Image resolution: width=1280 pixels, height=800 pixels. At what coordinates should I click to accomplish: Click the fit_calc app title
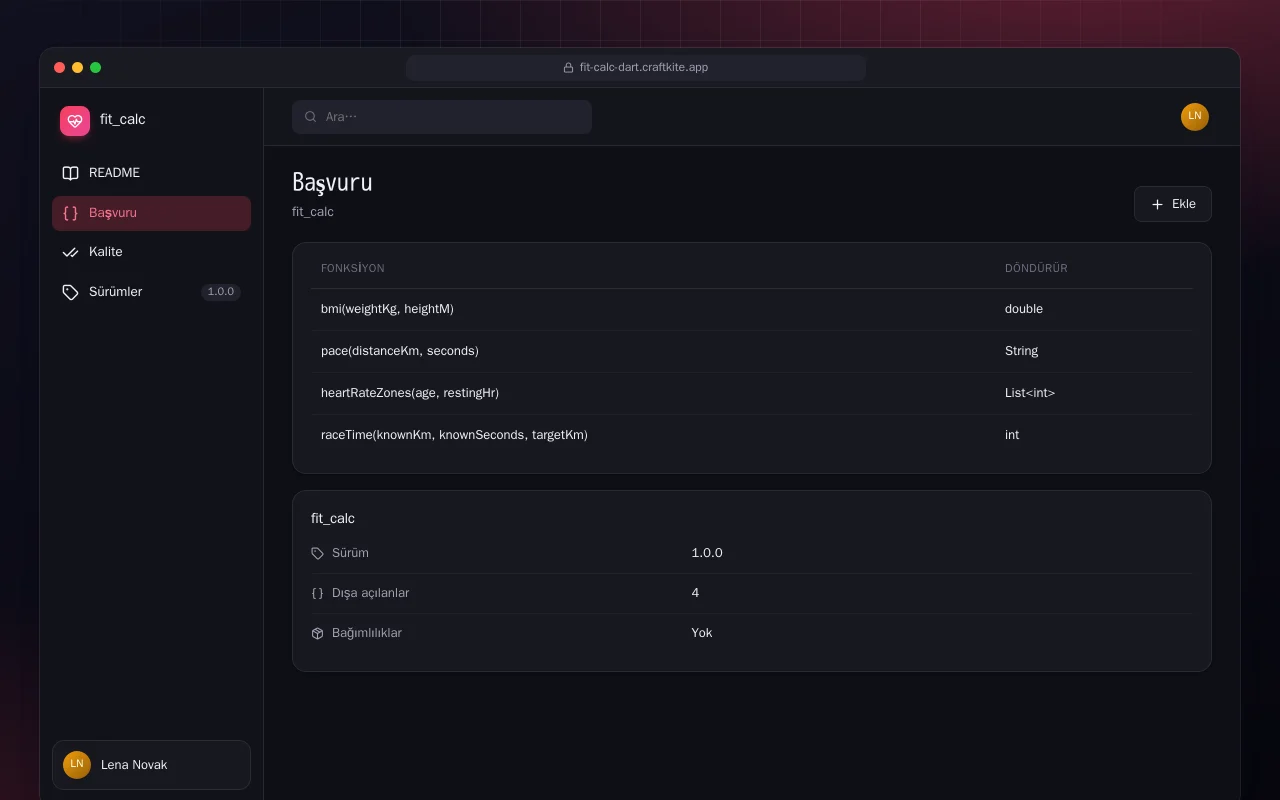[123, 119]
